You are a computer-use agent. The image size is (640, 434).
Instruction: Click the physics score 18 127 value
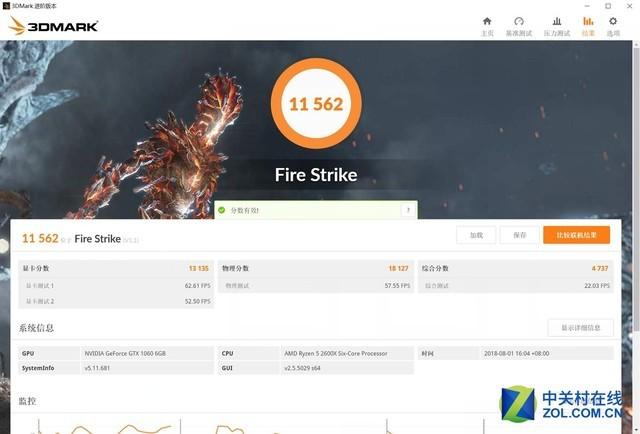[x=398, y=268]
